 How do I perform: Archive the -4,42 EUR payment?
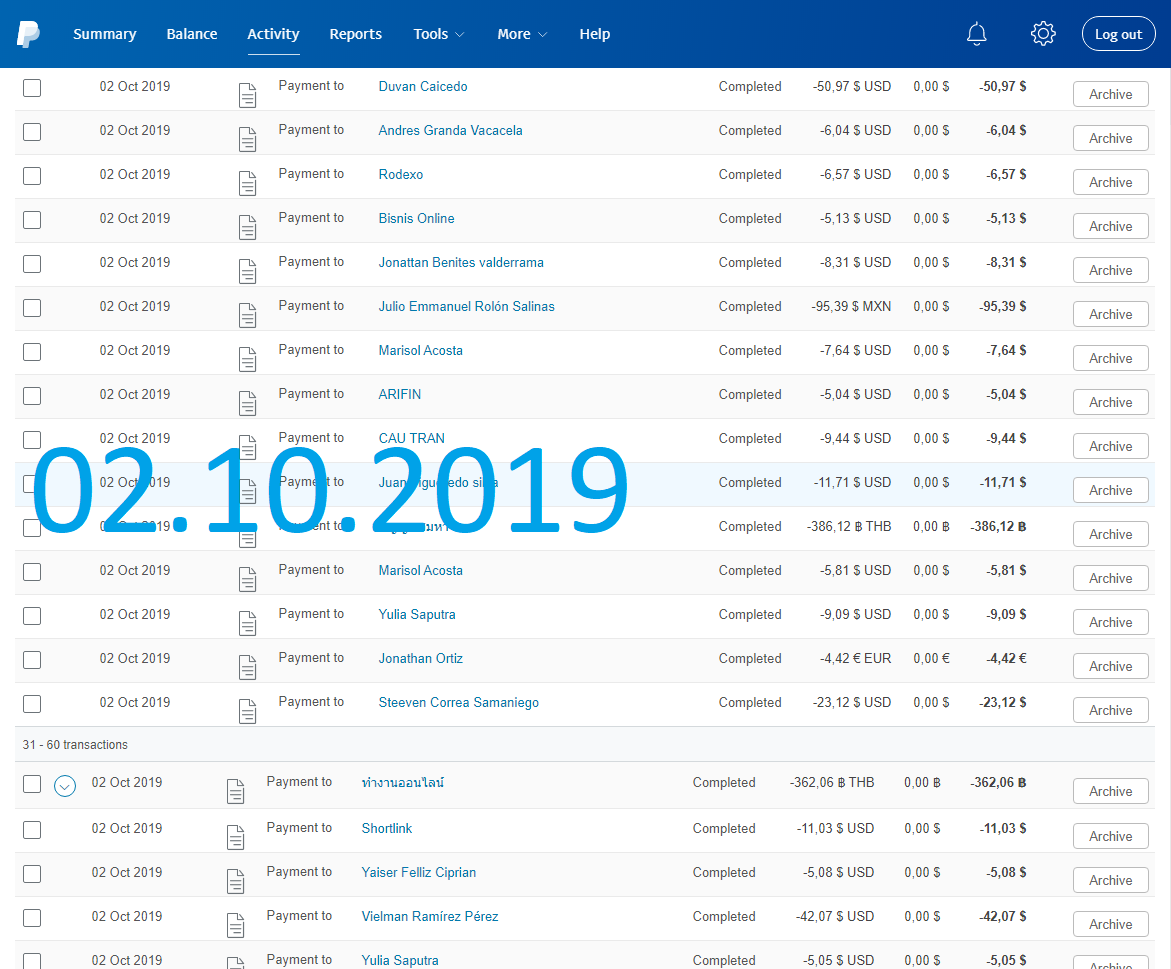coord(1111,667)
